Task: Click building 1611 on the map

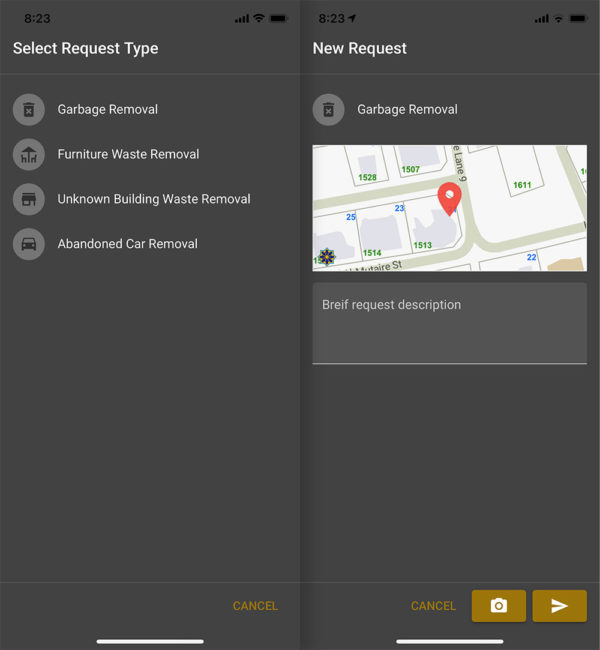Action: coord(522,185)
